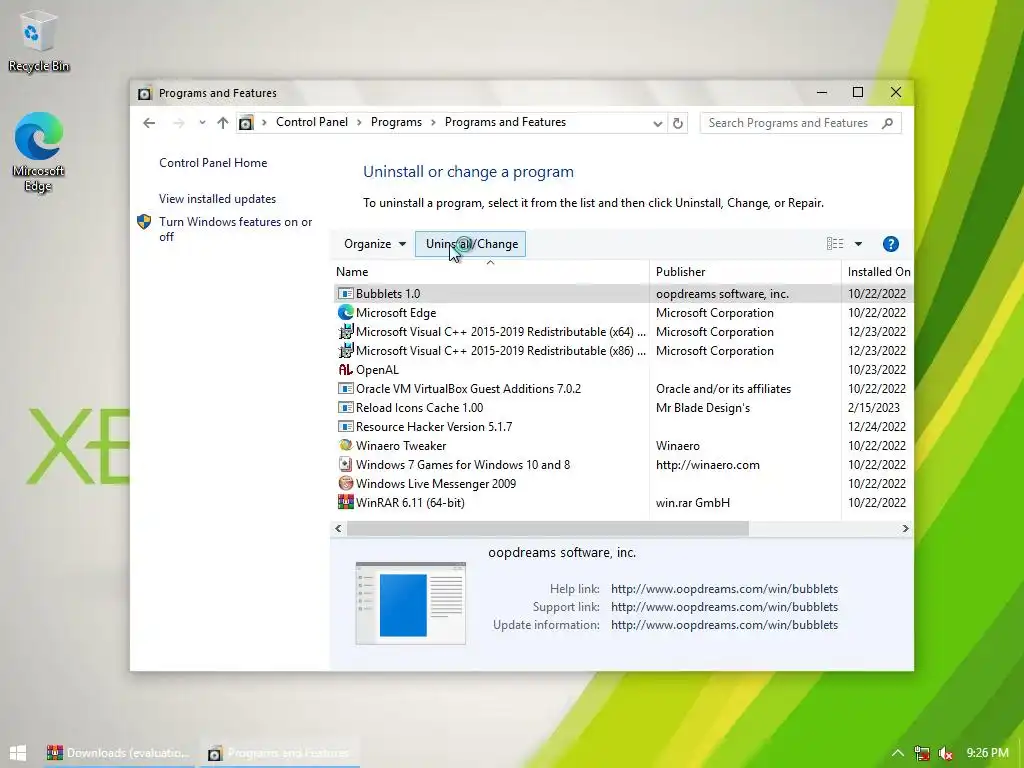Expand the chevron after Programs breadcrumb
1024x768 pixels.
coord(433,123)
